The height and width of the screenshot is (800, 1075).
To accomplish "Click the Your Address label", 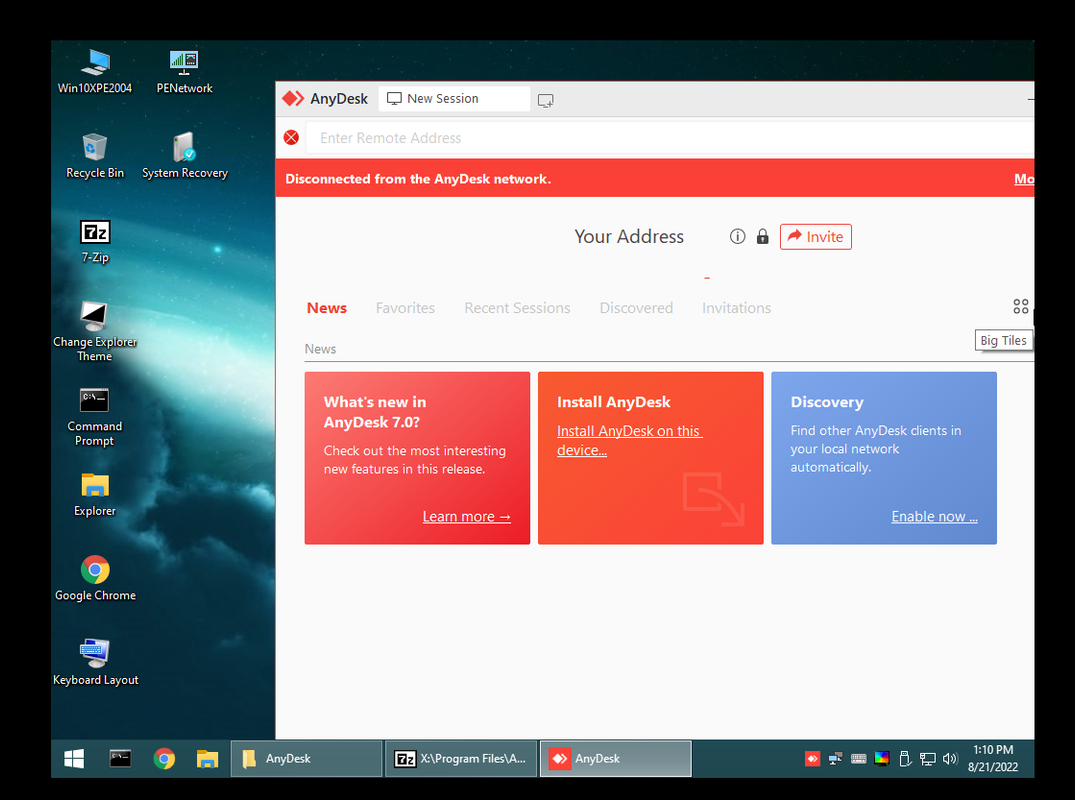I will (629, 237).
